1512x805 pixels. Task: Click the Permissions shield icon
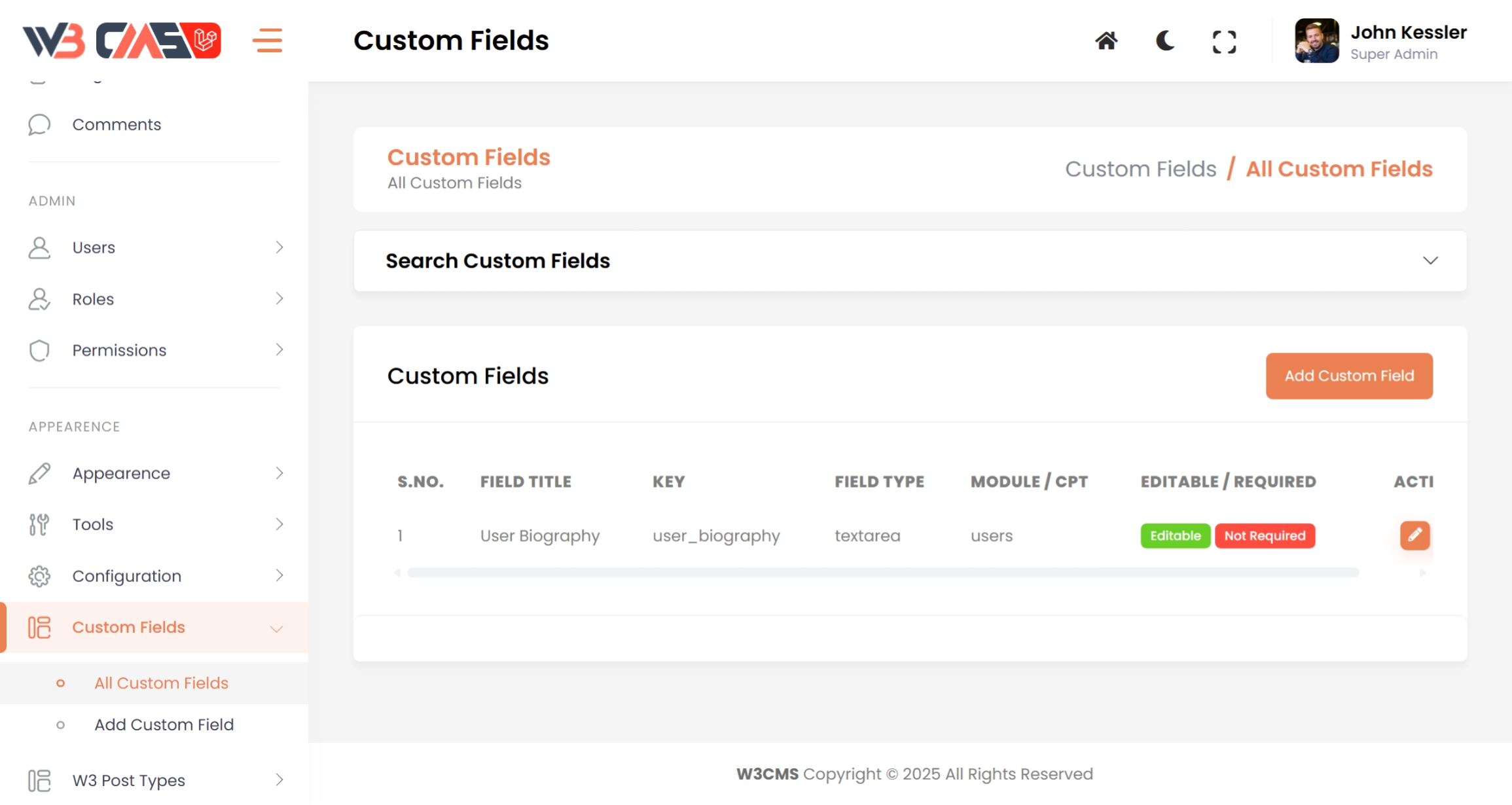tap(39, 350)
